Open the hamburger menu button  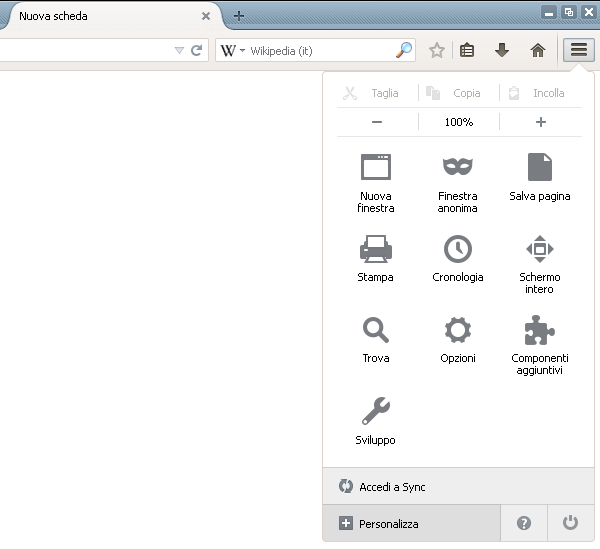(x=579, y=50)
